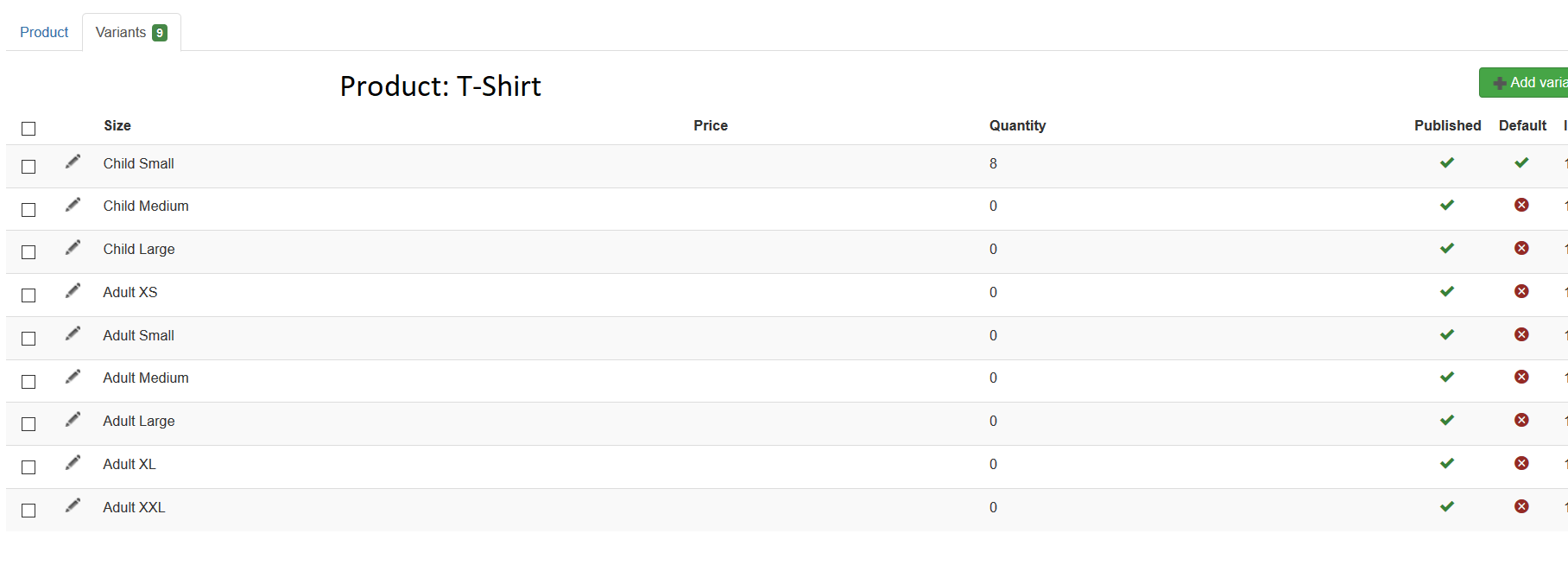
Task: Tick the select-all checkbox in the header
Action: [x=28, y=129]
